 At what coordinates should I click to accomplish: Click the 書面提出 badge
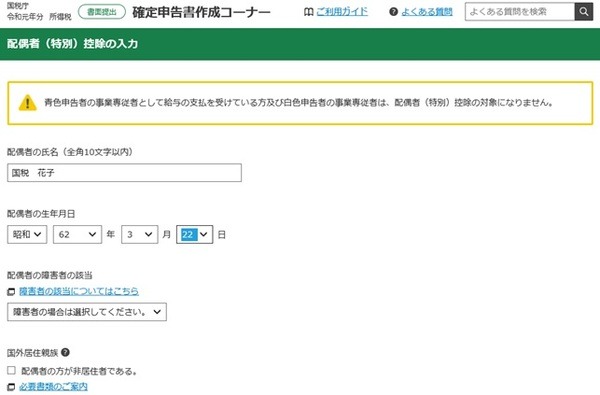coord(102,12)
